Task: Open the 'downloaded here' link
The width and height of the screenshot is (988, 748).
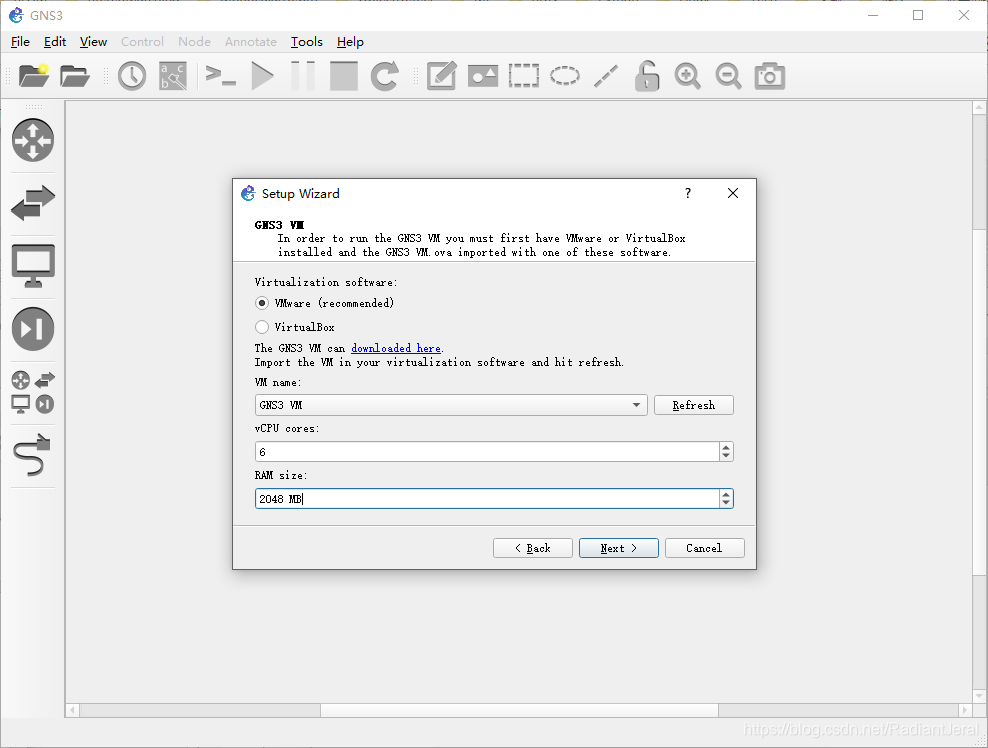Action: [x=396, y=348]
